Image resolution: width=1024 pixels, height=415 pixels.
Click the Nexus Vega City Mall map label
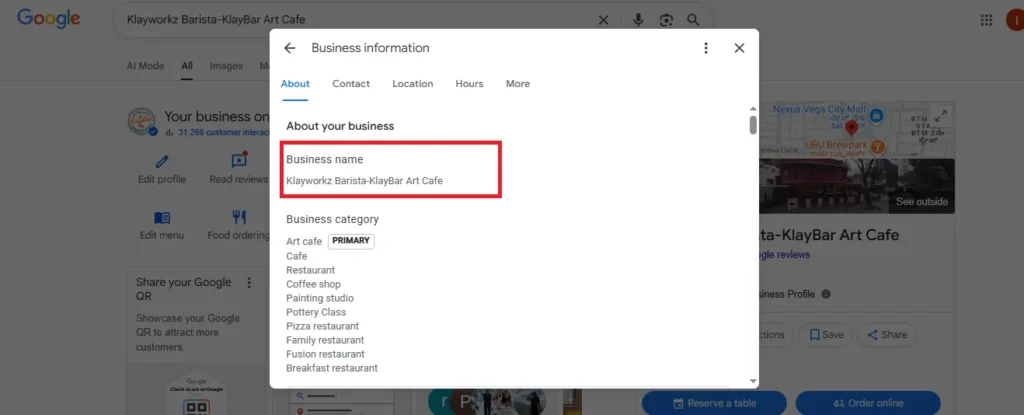(819, 109)
